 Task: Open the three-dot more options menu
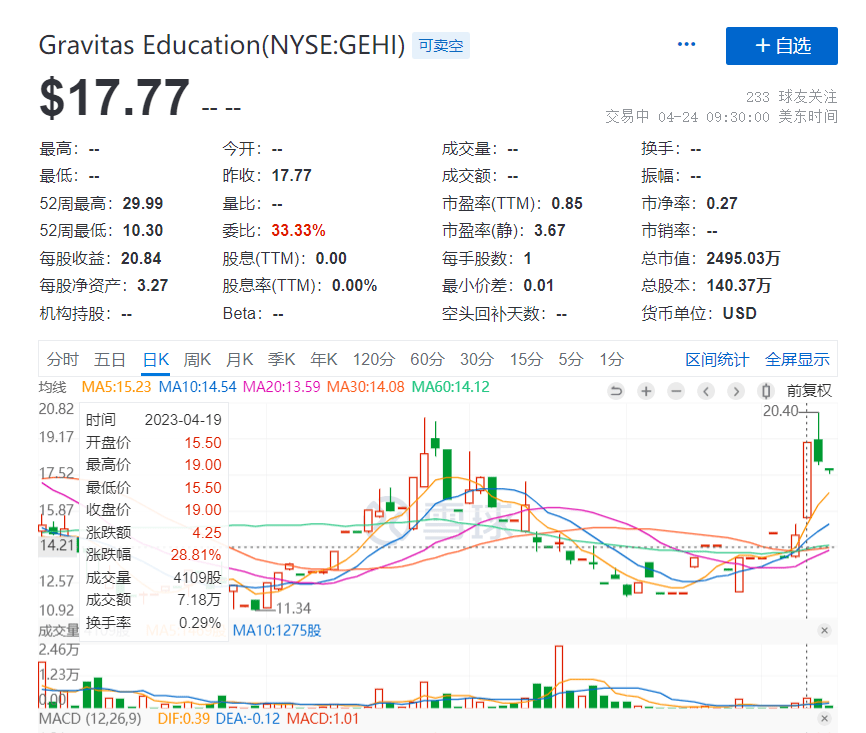coord(686,45)
